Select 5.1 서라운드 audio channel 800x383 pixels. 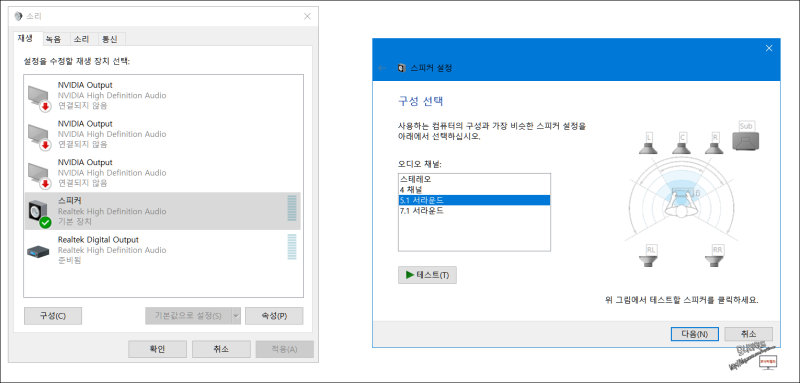(474, 200)
